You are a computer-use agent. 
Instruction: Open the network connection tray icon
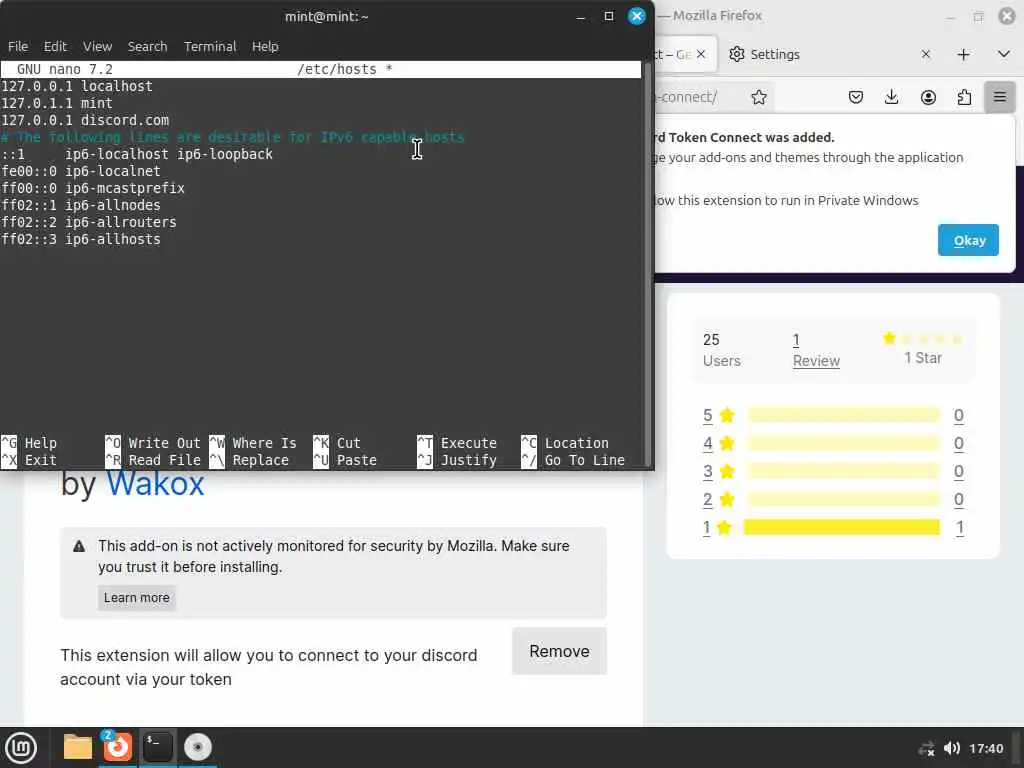(x=926, y=748)
